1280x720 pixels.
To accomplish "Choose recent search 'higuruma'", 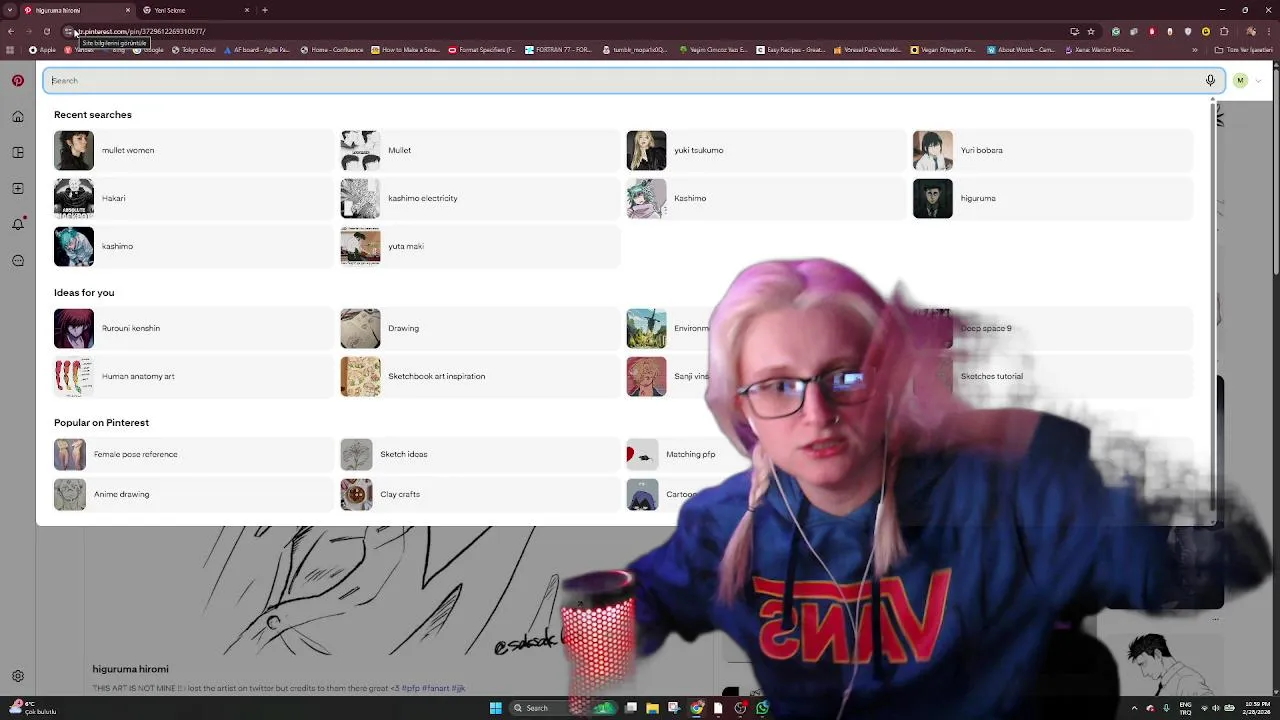I will pyautogui.click(x=1053, y=198).
